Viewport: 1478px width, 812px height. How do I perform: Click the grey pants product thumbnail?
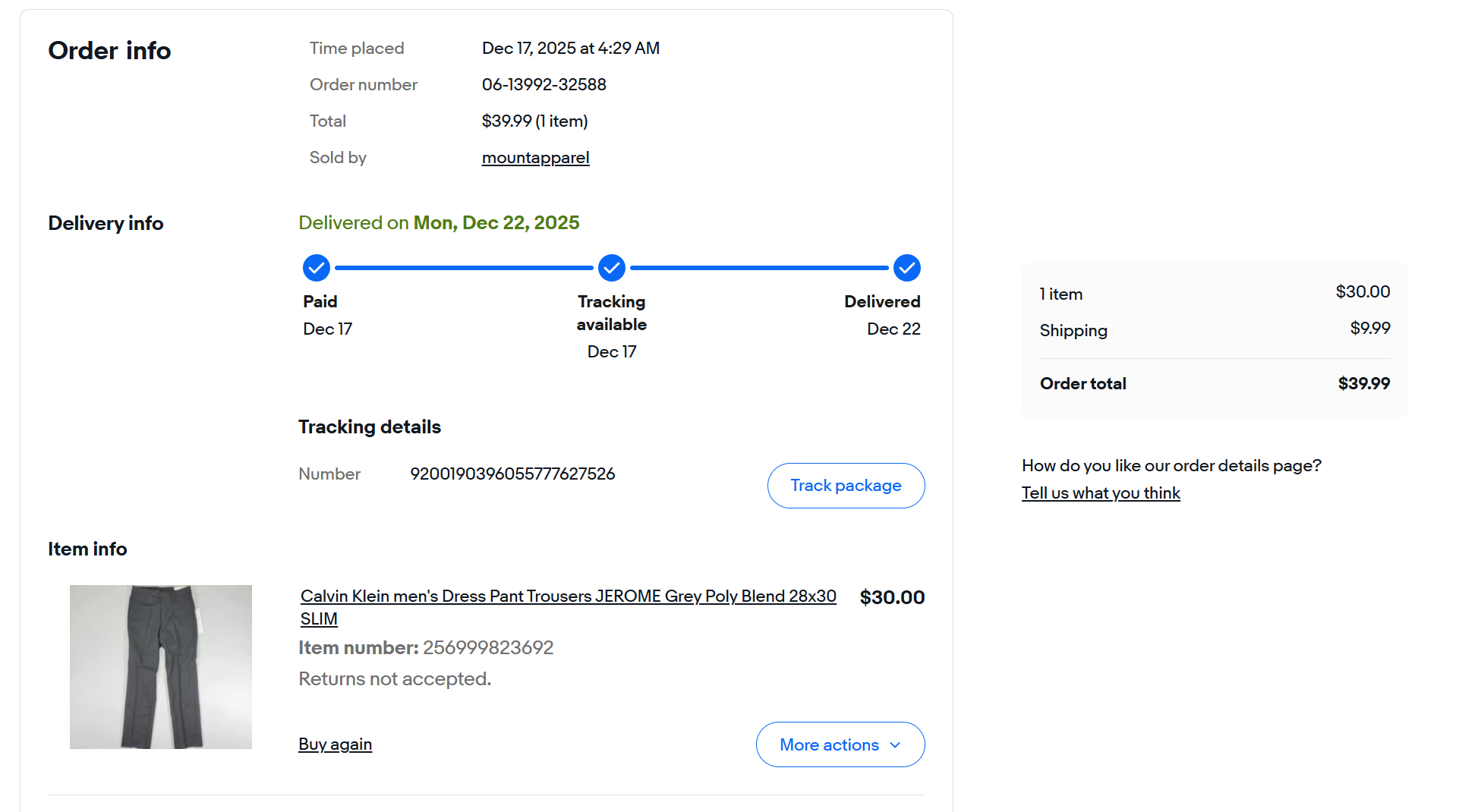161,667
